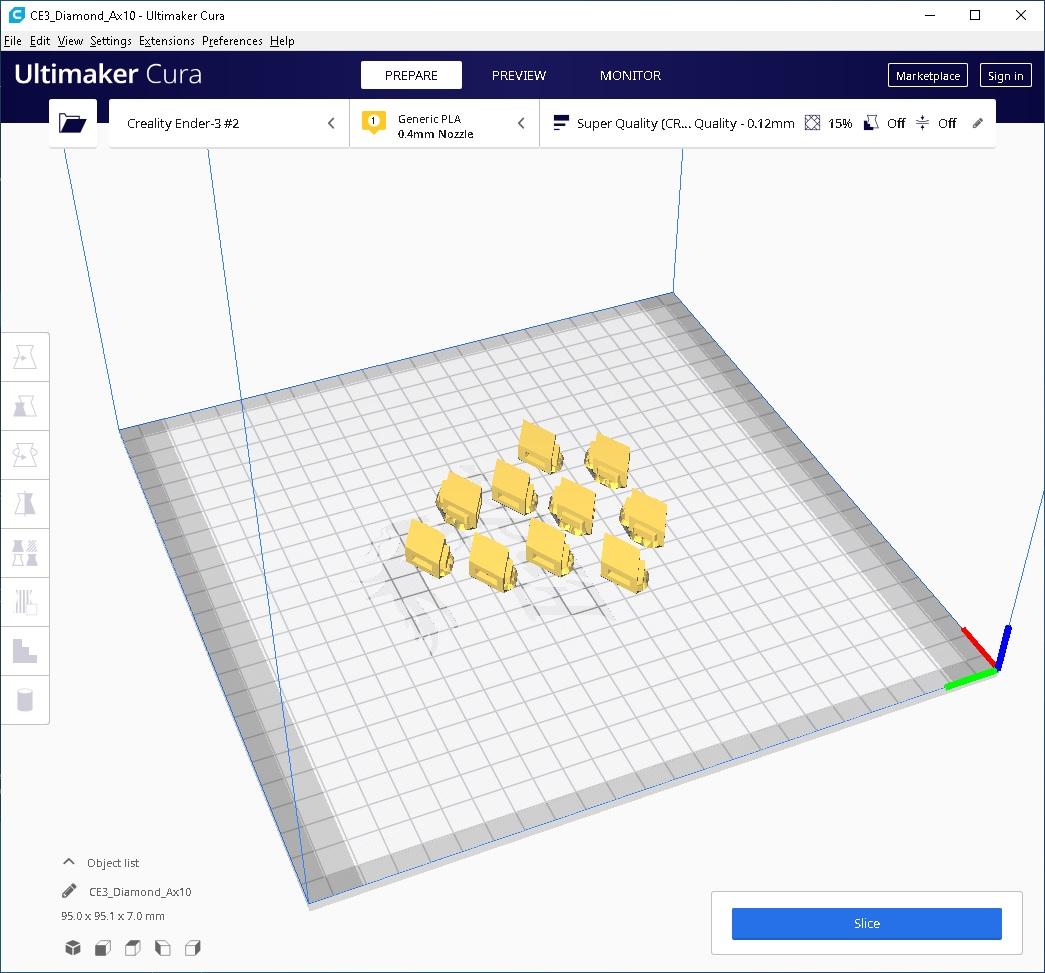Image resolution: width=1045 pixels, height=973 pixels.
Task: Select the Scale tool
Action: pos(25,406)
